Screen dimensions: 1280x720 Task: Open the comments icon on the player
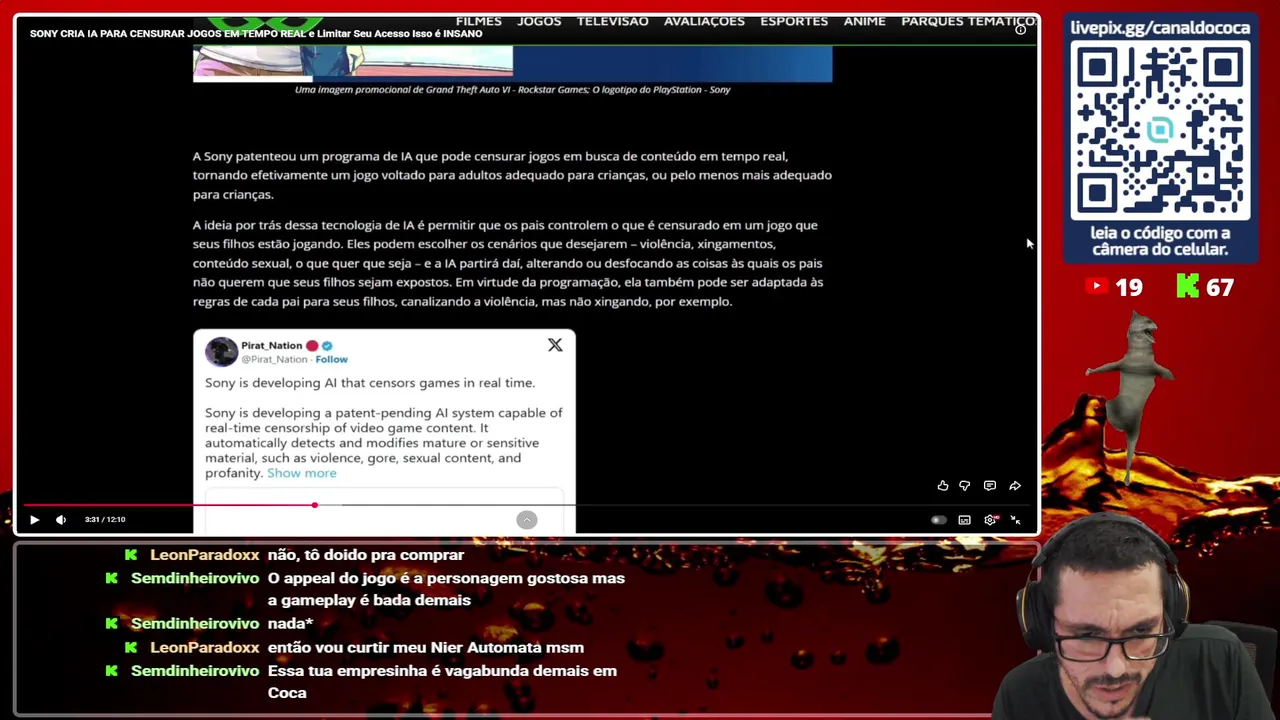990,486
